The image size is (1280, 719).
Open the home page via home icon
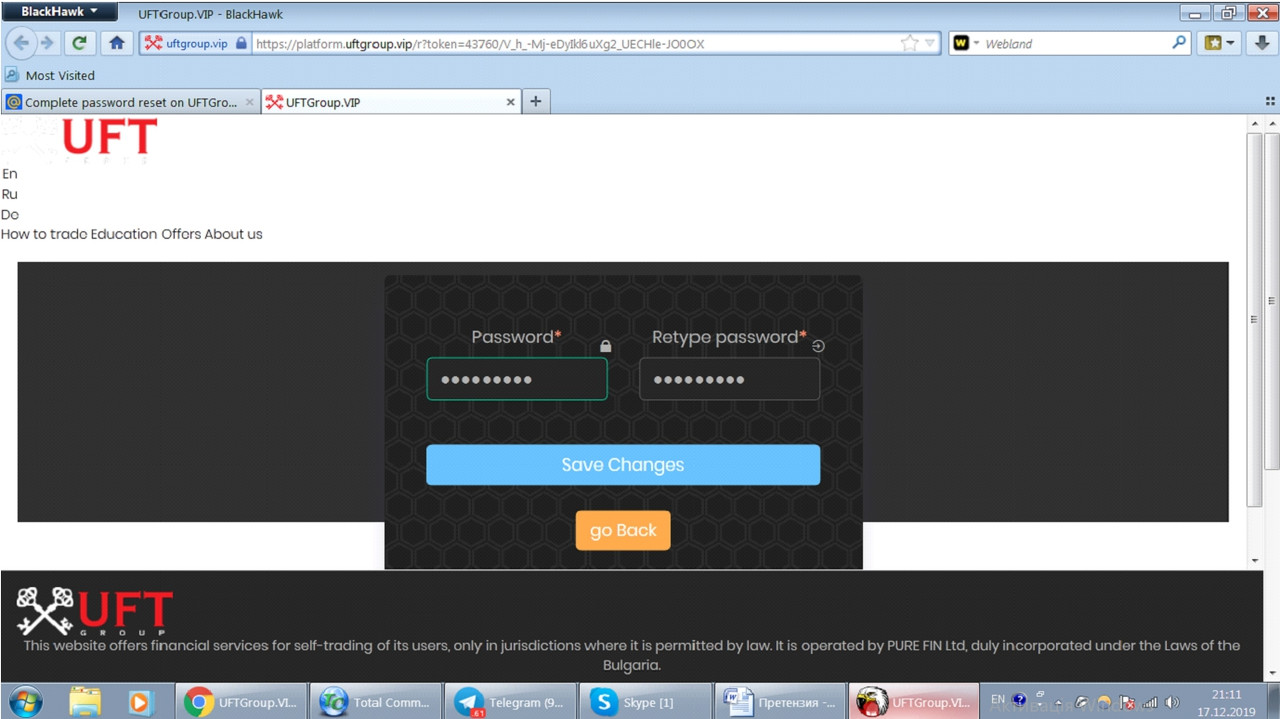pyautogui.click(x=117, y=43)
